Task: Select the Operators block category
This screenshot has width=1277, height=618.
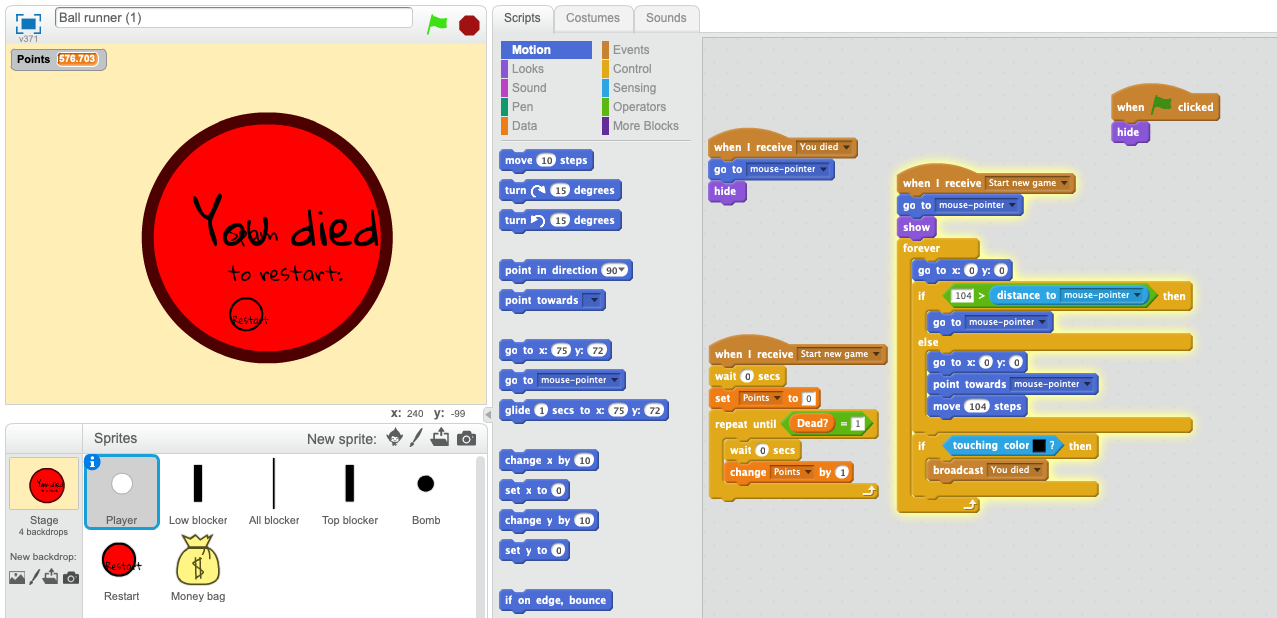Action: pos(639,107)
